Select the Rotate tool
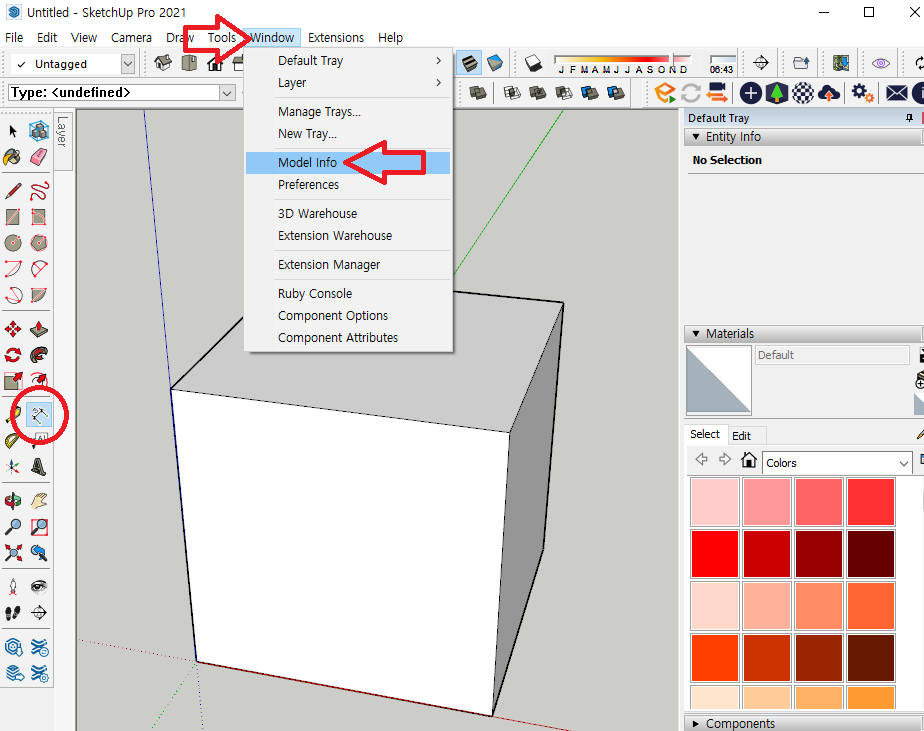This screenshot has height=731, width=924. tap(13, 355)
